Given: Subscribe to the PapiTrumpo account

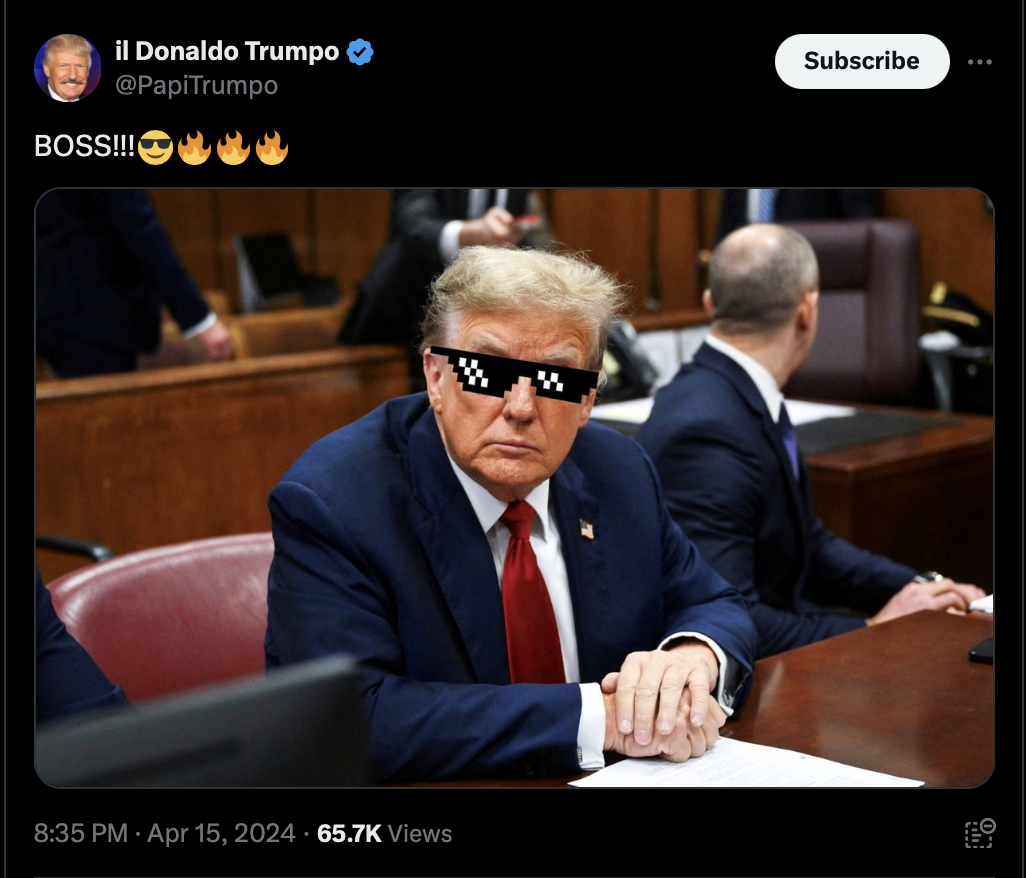Looking at the screenshot, I should [862, 61].
